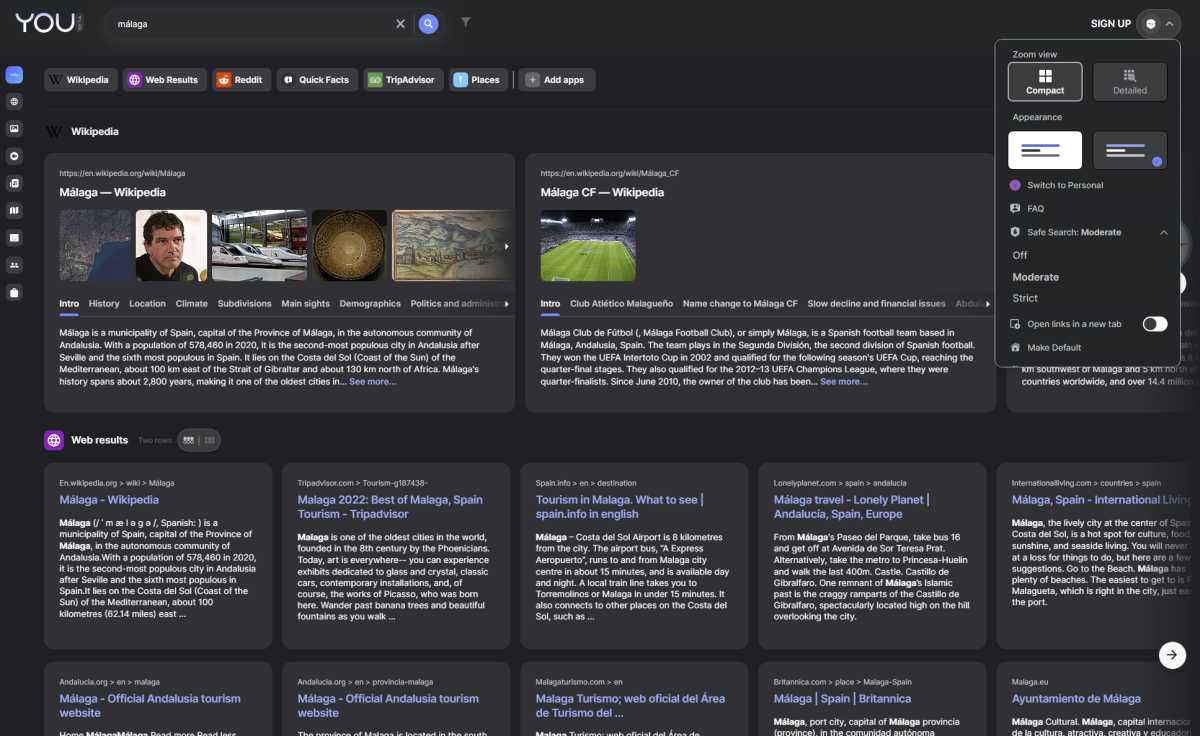Open the chat bubble icon in sidebar
The height and width of the screenshot is (736, 1200).
coord(14,156)
